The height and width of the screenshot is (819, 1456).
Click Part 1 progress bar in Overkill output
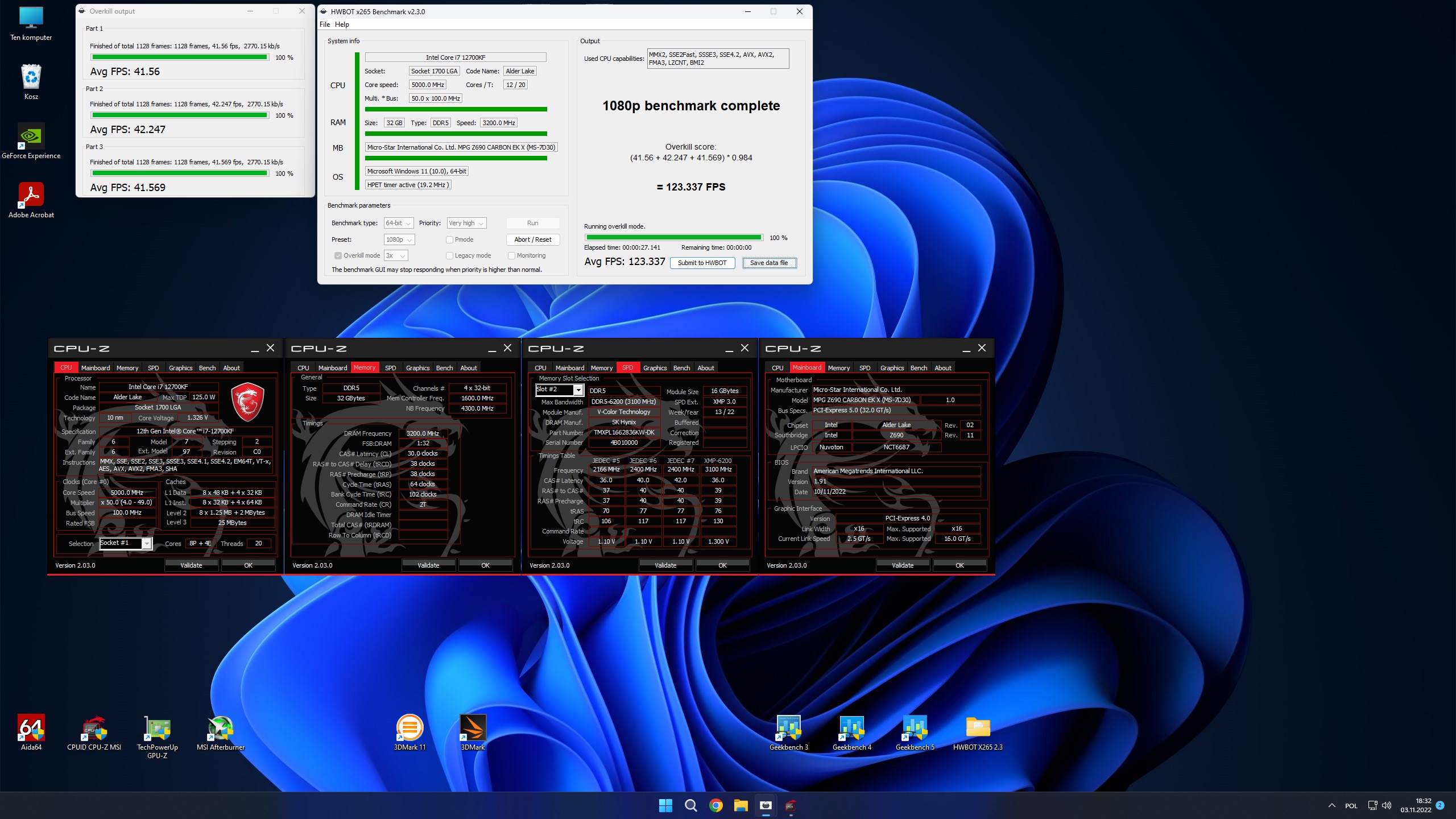coord(180,57)
